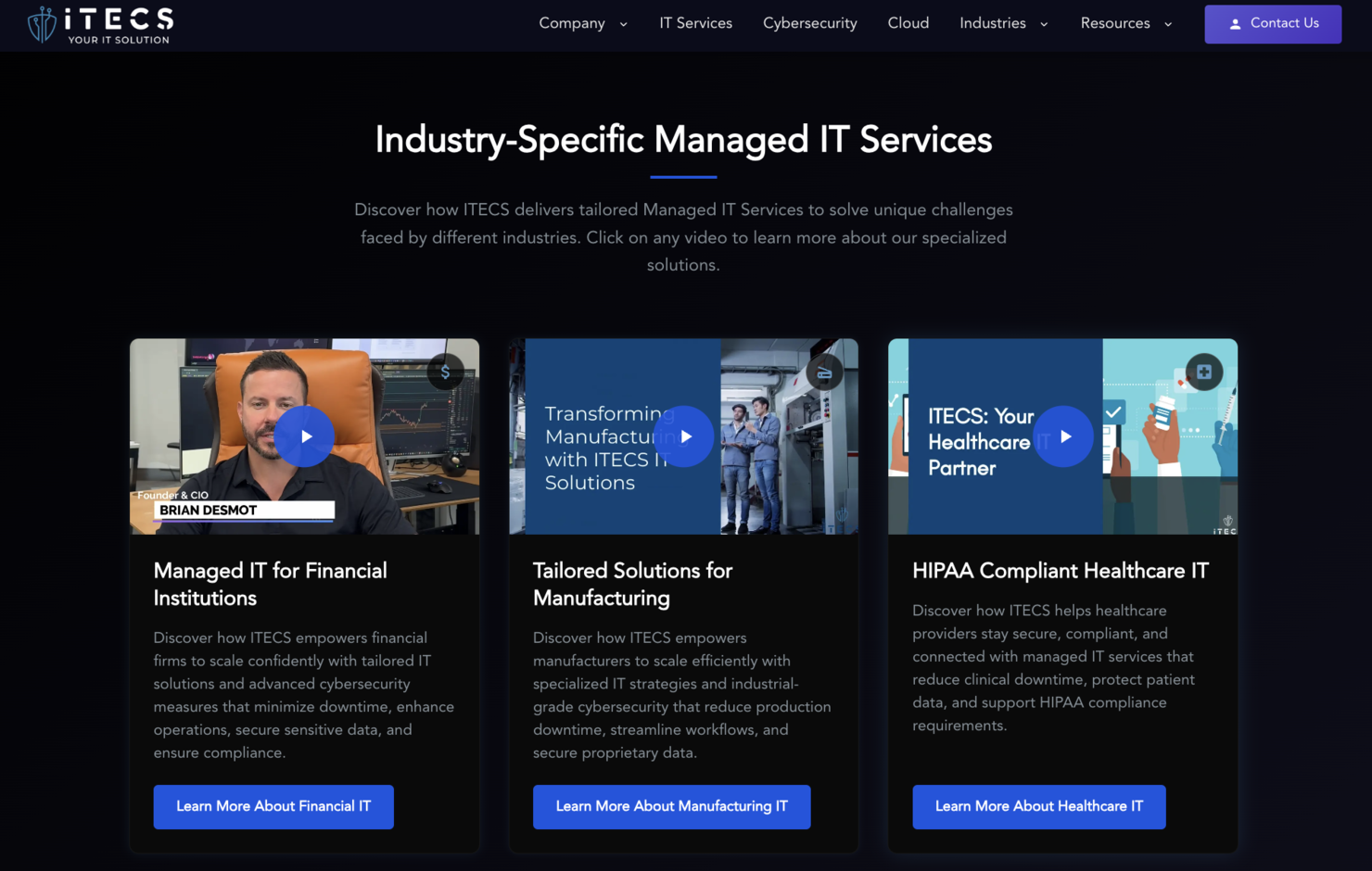1372x871 pixels.
Task: Go to IT Services page
Action: [696, 23]
